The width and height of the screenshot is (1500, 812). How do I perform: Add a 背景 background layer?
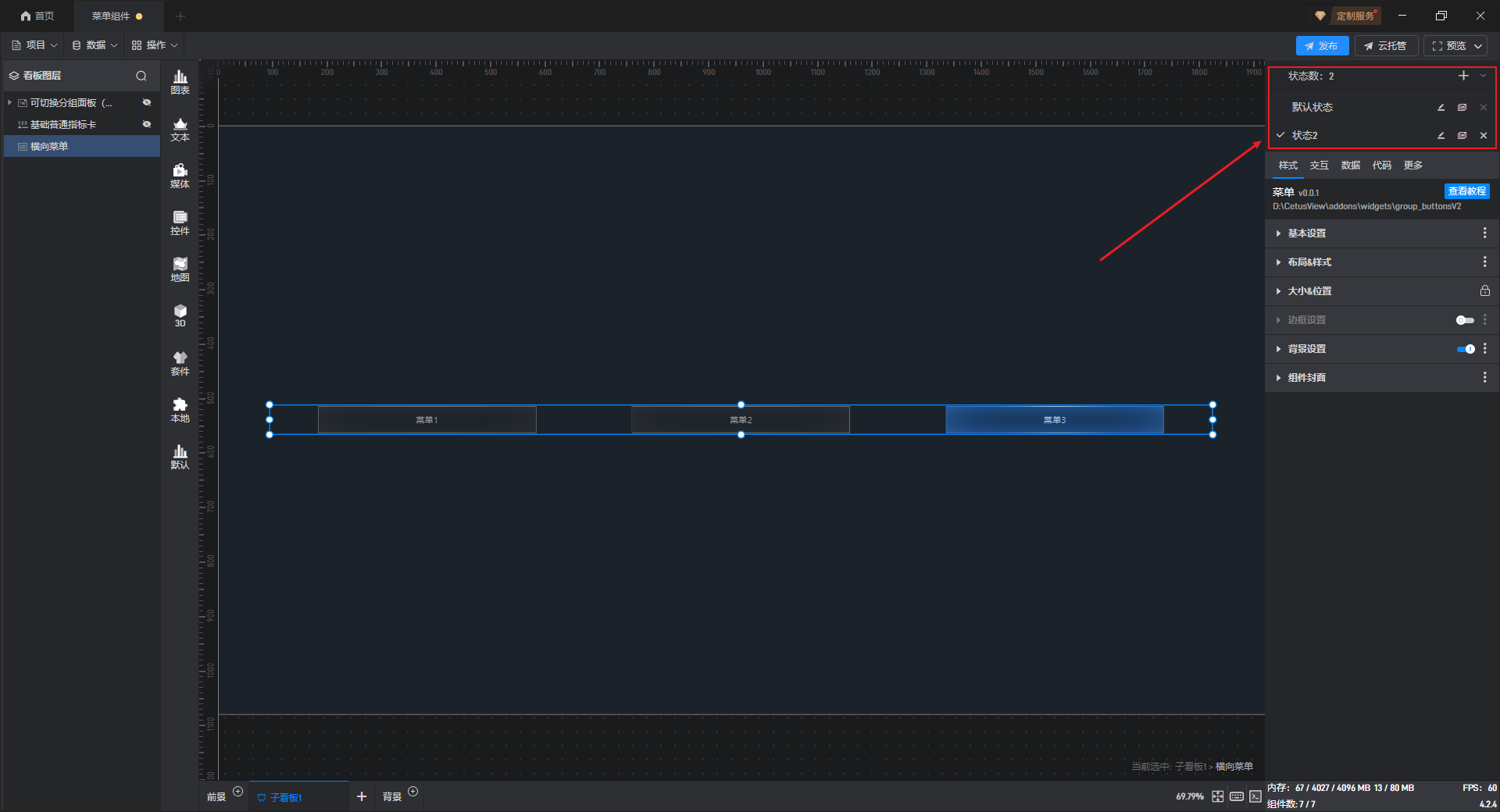(413, 792)
